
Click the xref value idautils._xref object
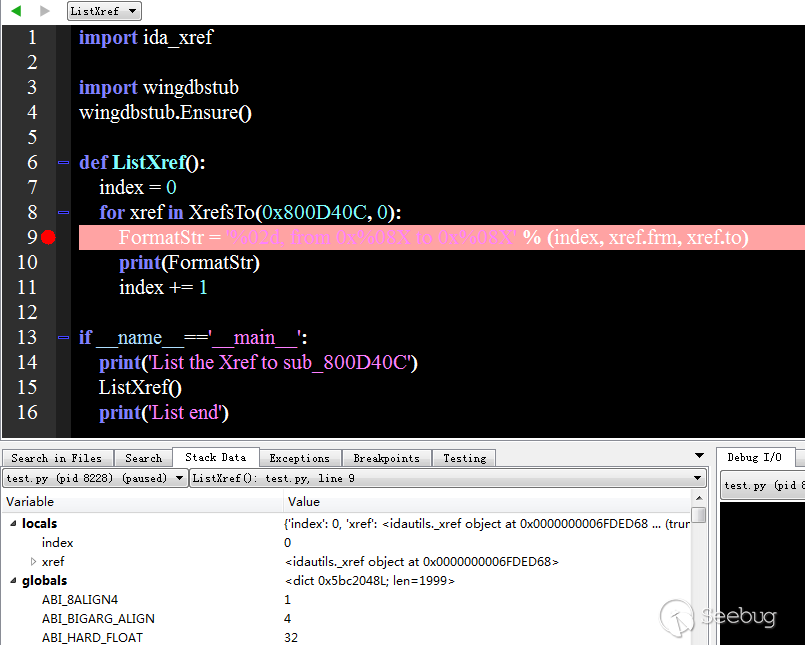pyautogui.click(x=421, y=561)
